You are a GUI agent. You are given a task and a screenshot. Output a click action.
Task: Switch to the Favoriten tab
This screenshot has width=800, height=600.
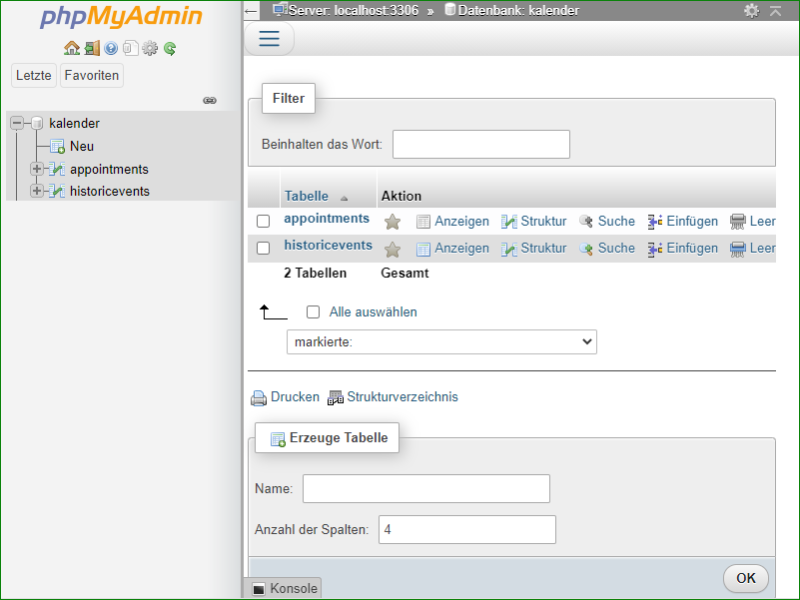click(91, 75)
